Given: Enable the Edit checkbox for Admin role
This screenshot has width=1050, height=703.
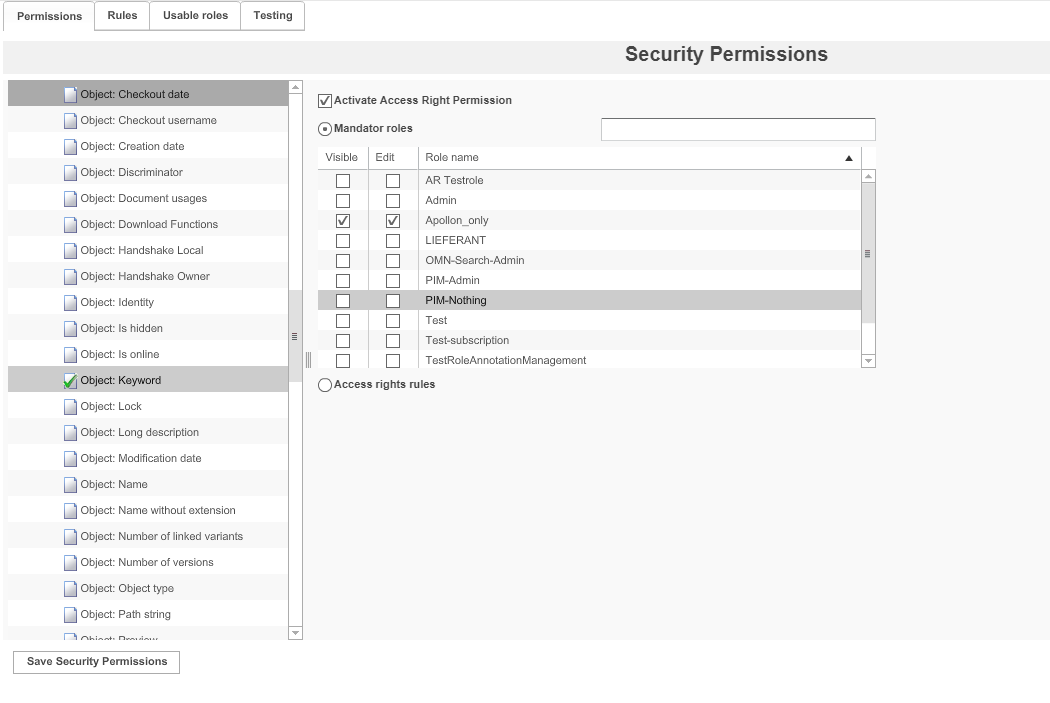Looking at the screenshot, I should pos(392,200).
